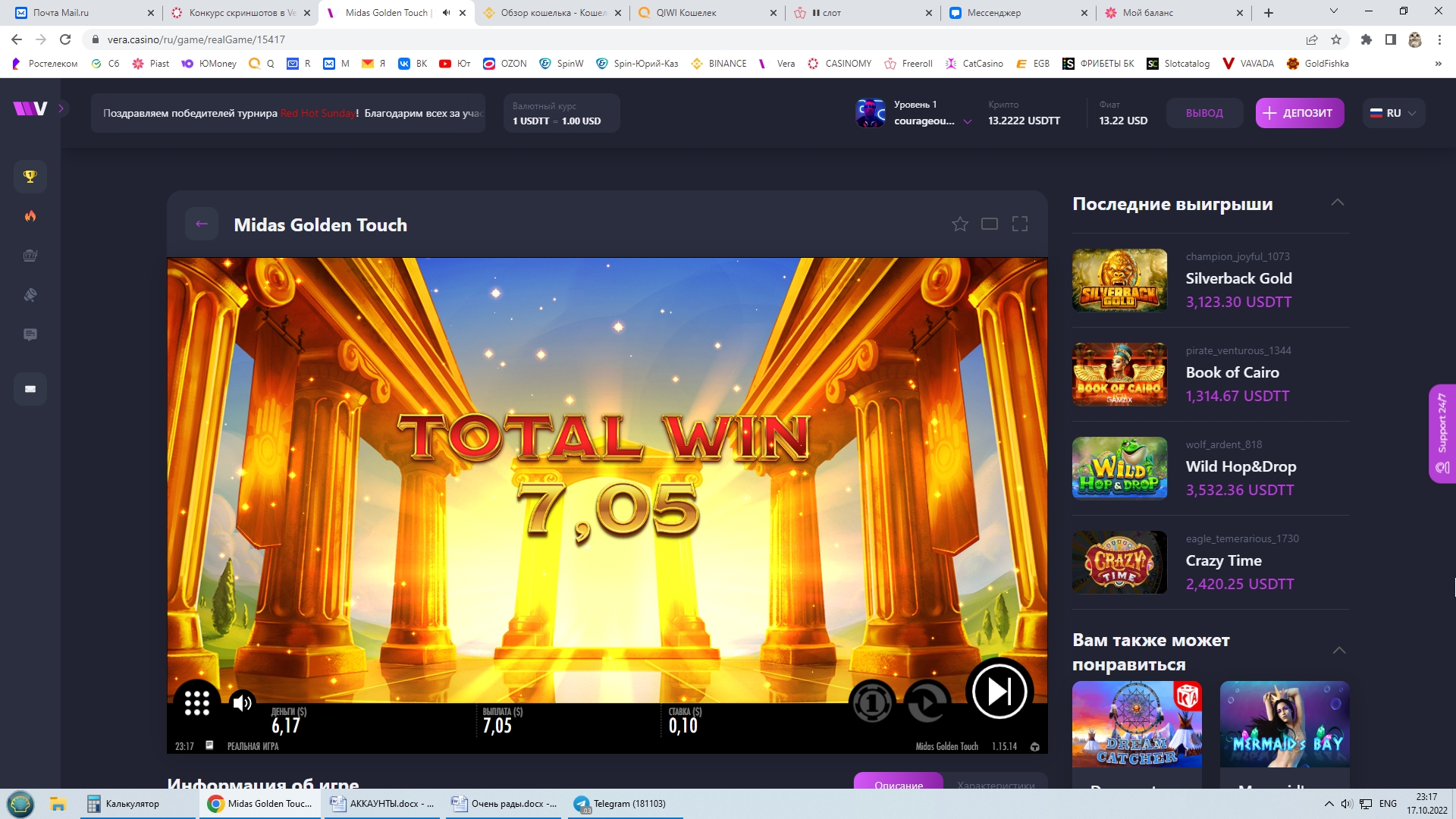Image resolution: width=1456 pixels, height=819 pixels.
Task: Open Dream Catcher recommended game
Action: click(x=1137, y=724)
